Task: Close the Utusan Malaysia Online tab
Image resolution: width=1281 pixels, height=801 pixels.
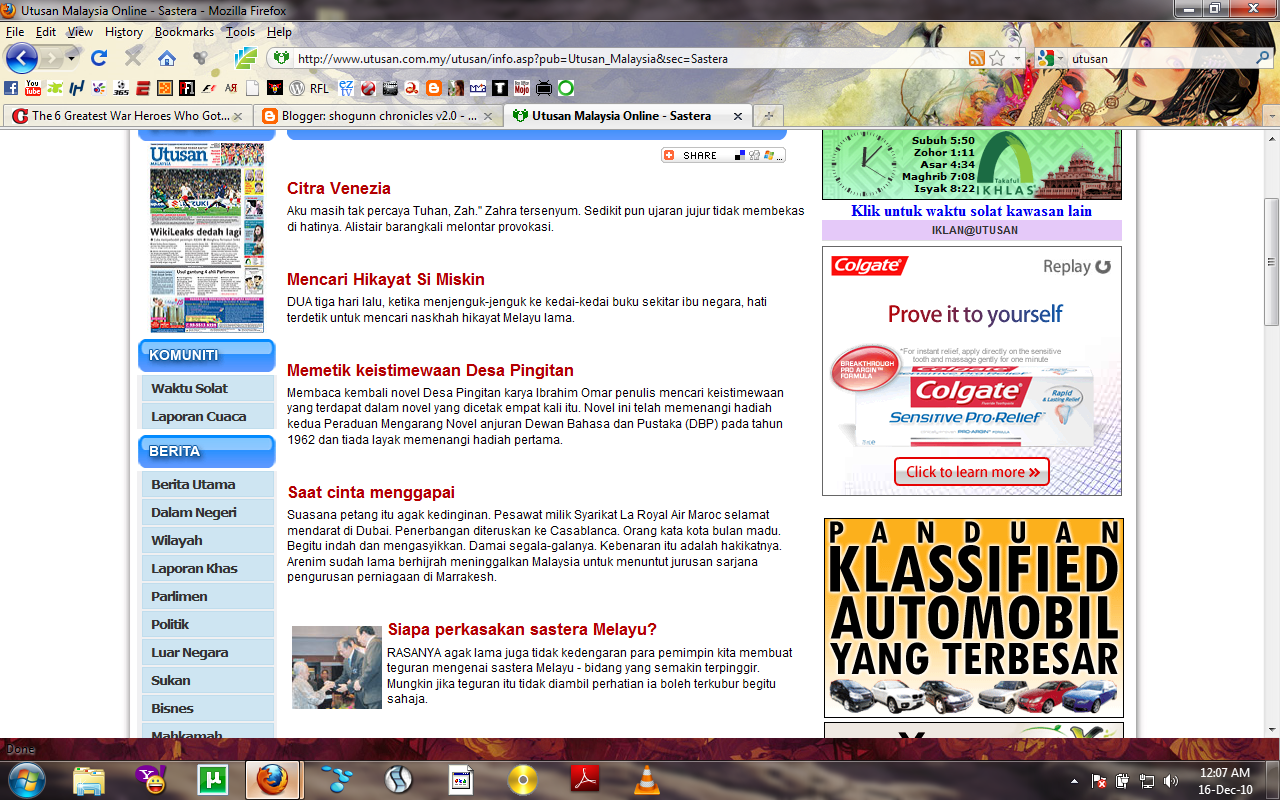Action: coord(738,116)
